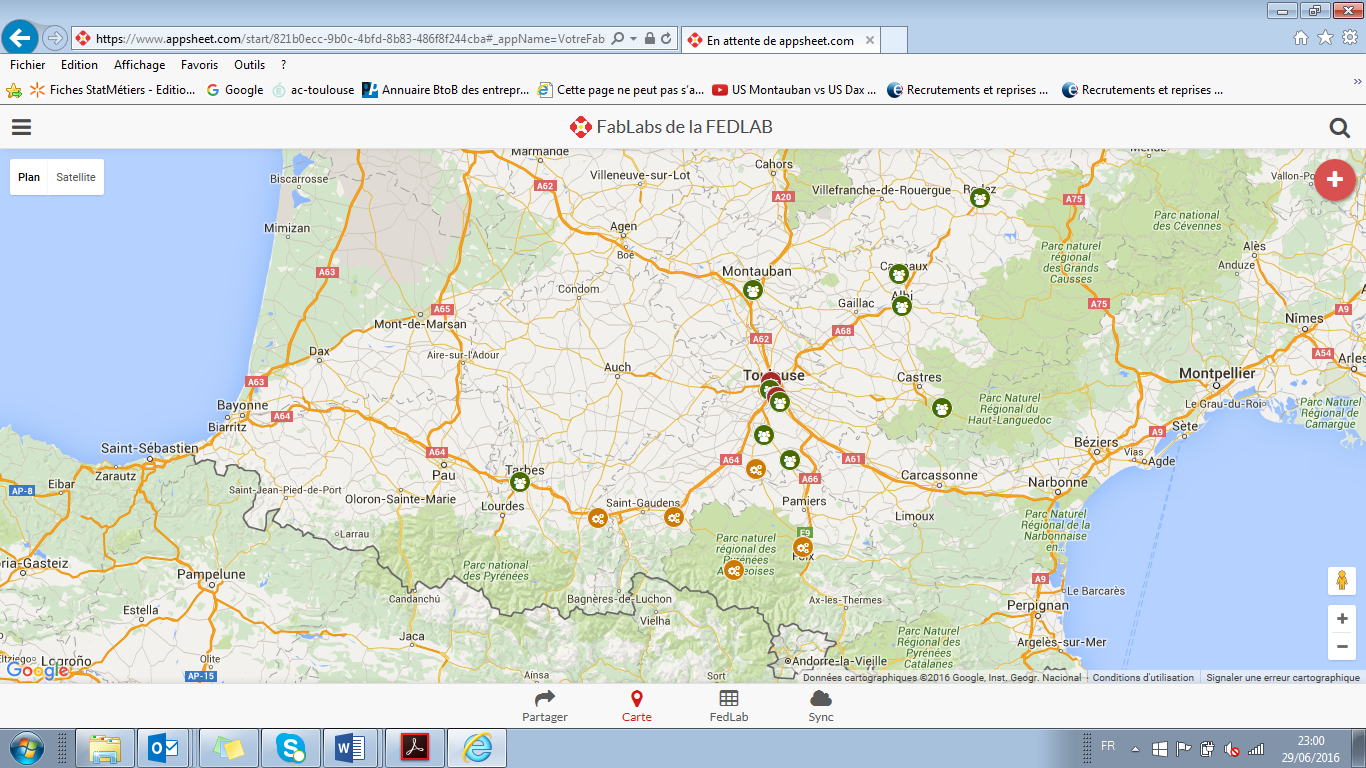This screenshot has width=1366, height=768.
Task: Click the red plus add button
Action: [x=1334, y=179]
